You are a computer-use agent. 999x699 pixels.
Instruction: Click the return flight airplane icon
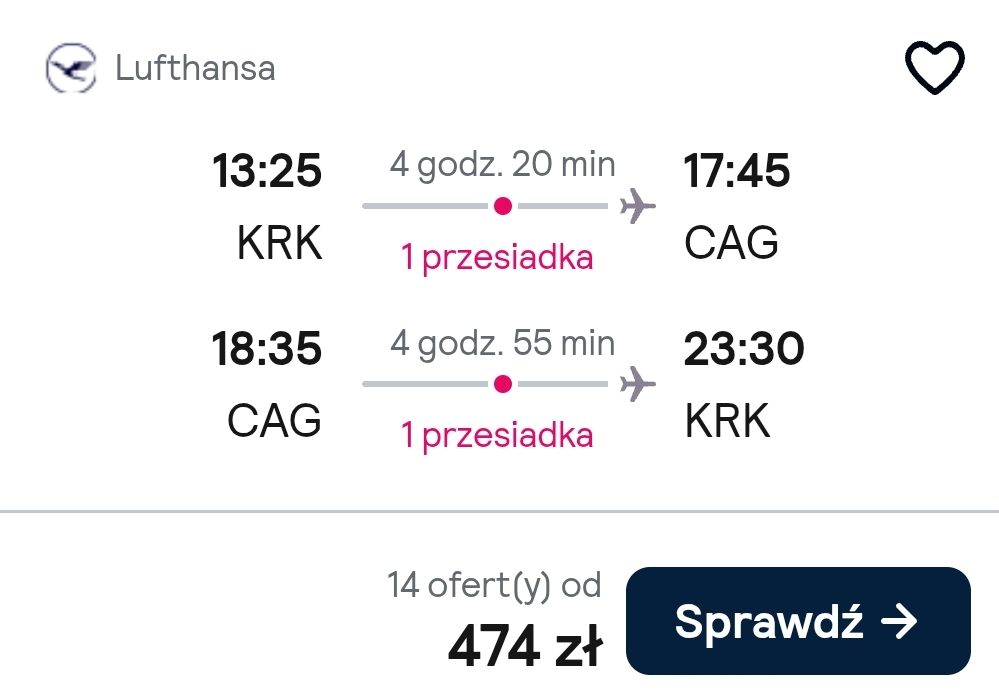click(x=638, y=384)
